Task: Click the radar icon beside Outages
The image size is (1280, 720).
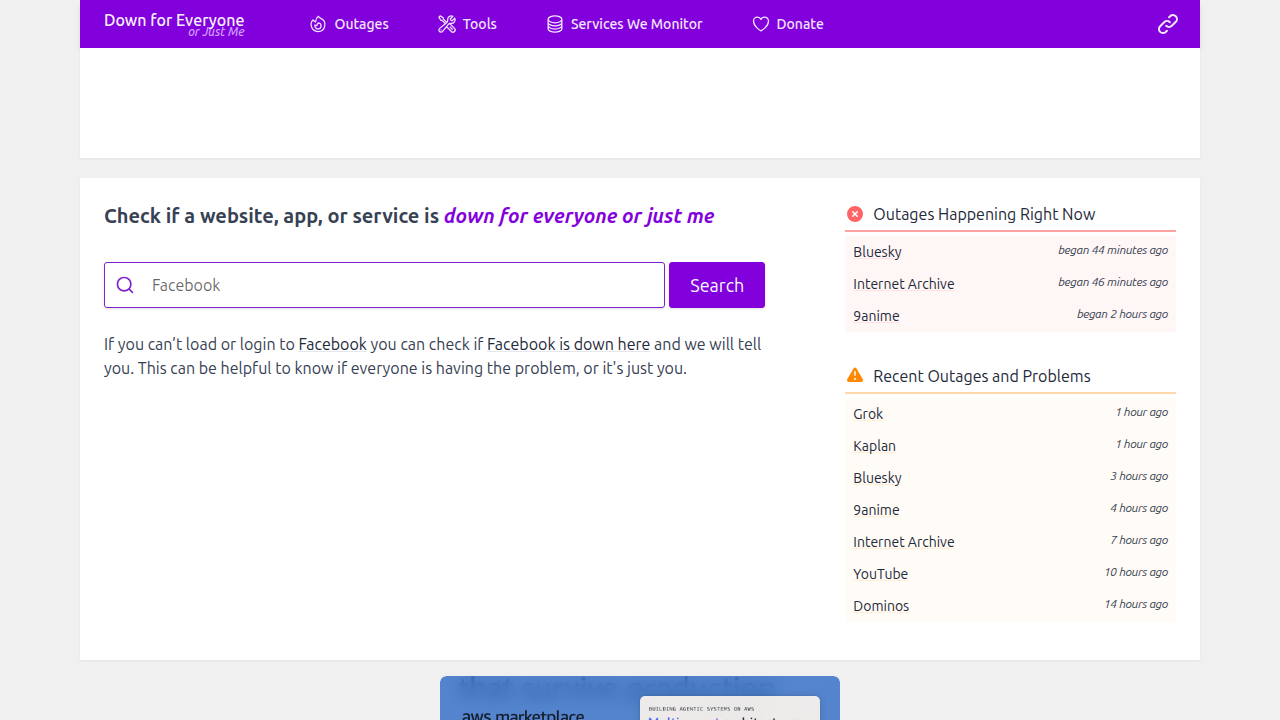Action: click(318, 23)
